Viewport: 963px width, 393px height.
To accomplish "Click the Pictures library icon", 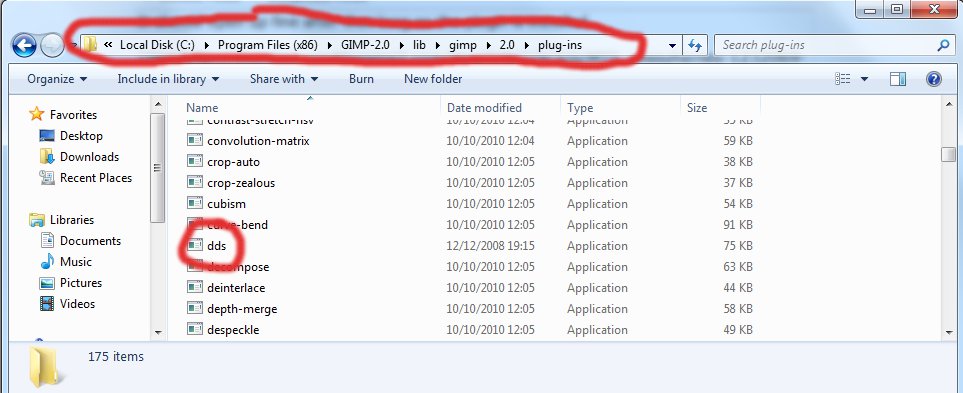I will tap(47, 283).
